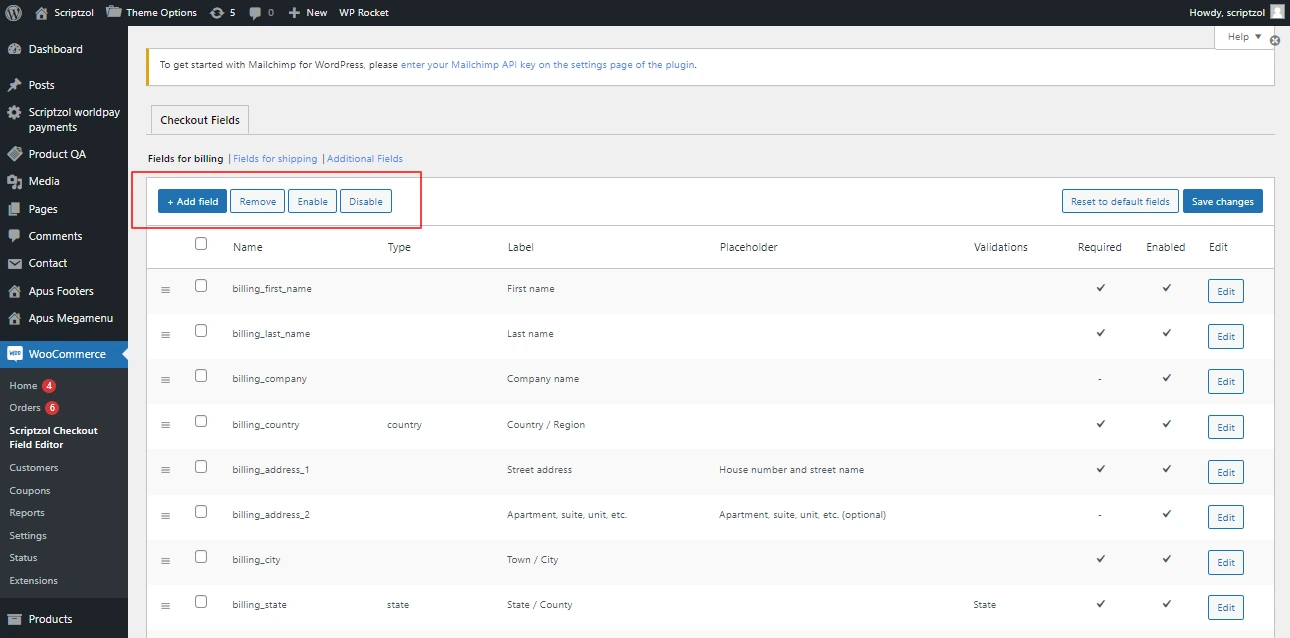The width and height of the screenshot is (1290, 638).
Task: Open the WP Rocket menu
Action: point(364,12)
